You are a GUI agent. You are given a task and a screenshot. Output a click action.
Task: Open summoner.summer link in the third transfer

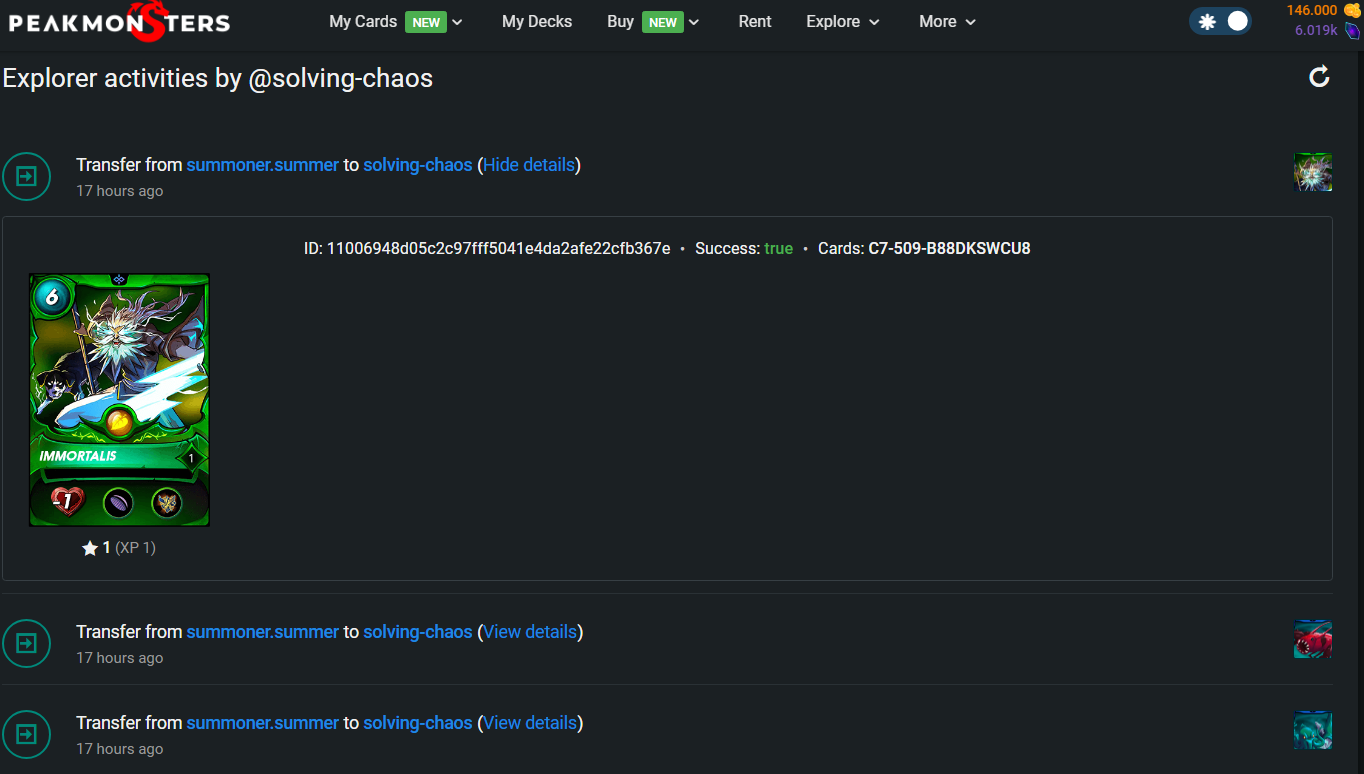[x=263, y=723]
